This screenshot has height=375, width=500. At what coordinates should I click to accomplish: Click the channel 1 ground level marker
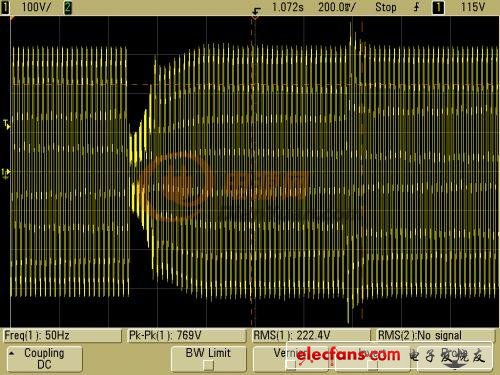pyautogui.click(x=6, y=173)
